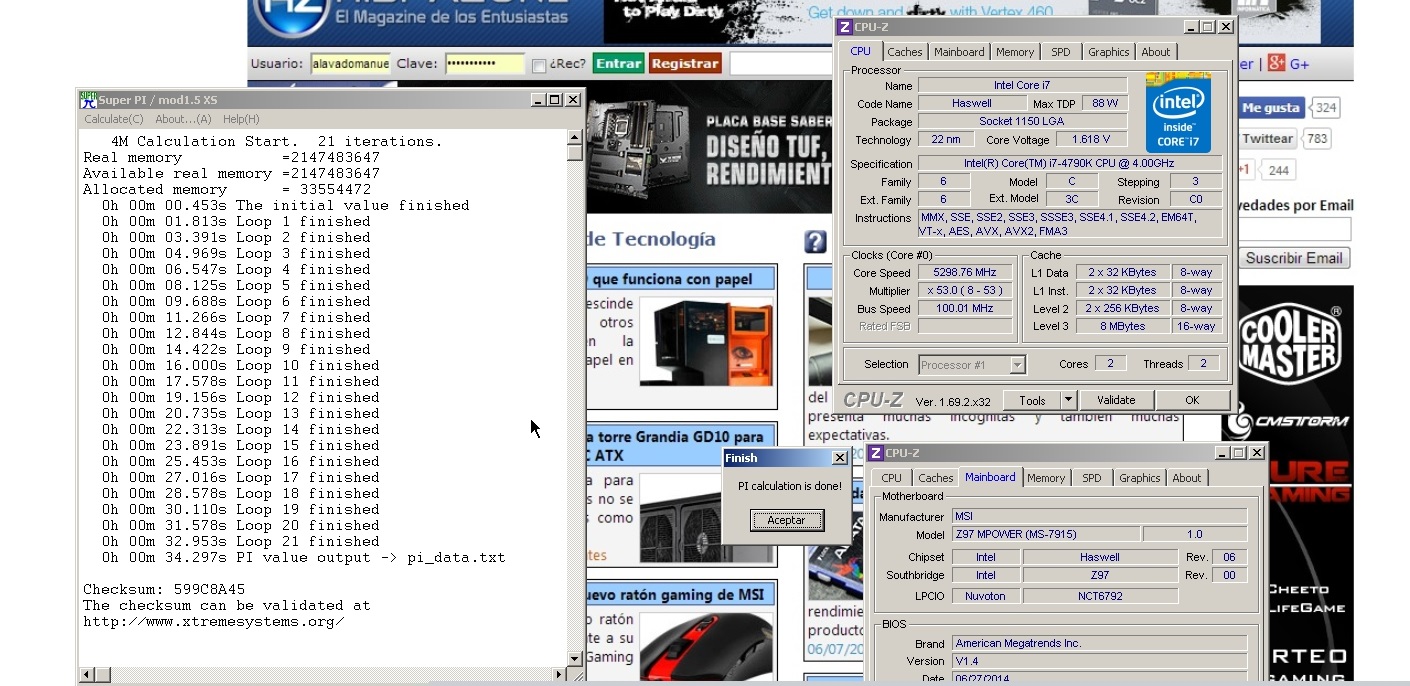Open the Help(H) menu in Super PI
Image resolution: width=1410 pixels, height=686 pixels.
240,119
